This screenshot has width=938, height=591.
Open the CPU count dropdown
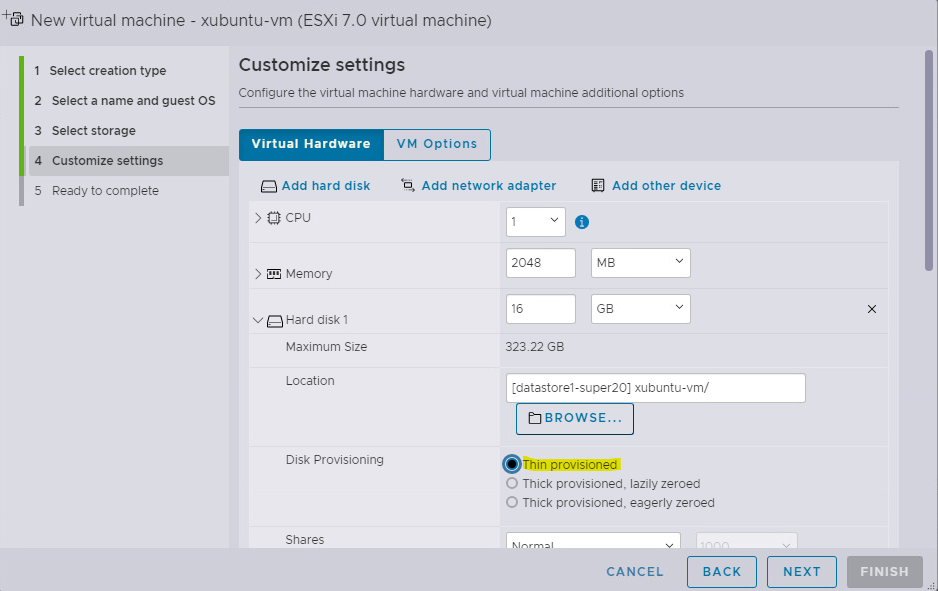click(x=536, y=221)
